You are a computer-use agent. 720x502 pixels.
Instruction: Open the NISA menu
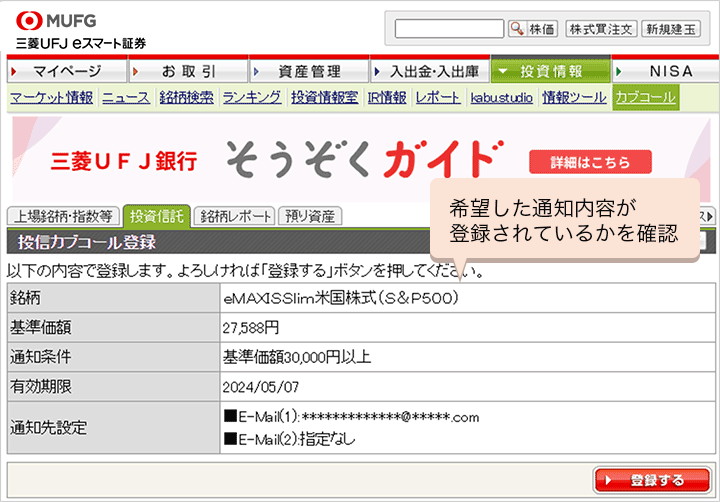tap(666, 71)
